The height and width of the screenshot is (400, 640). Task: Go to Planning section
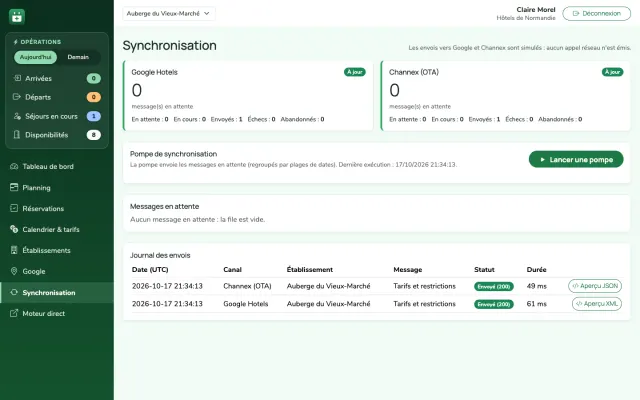click(x=57, y=187)
